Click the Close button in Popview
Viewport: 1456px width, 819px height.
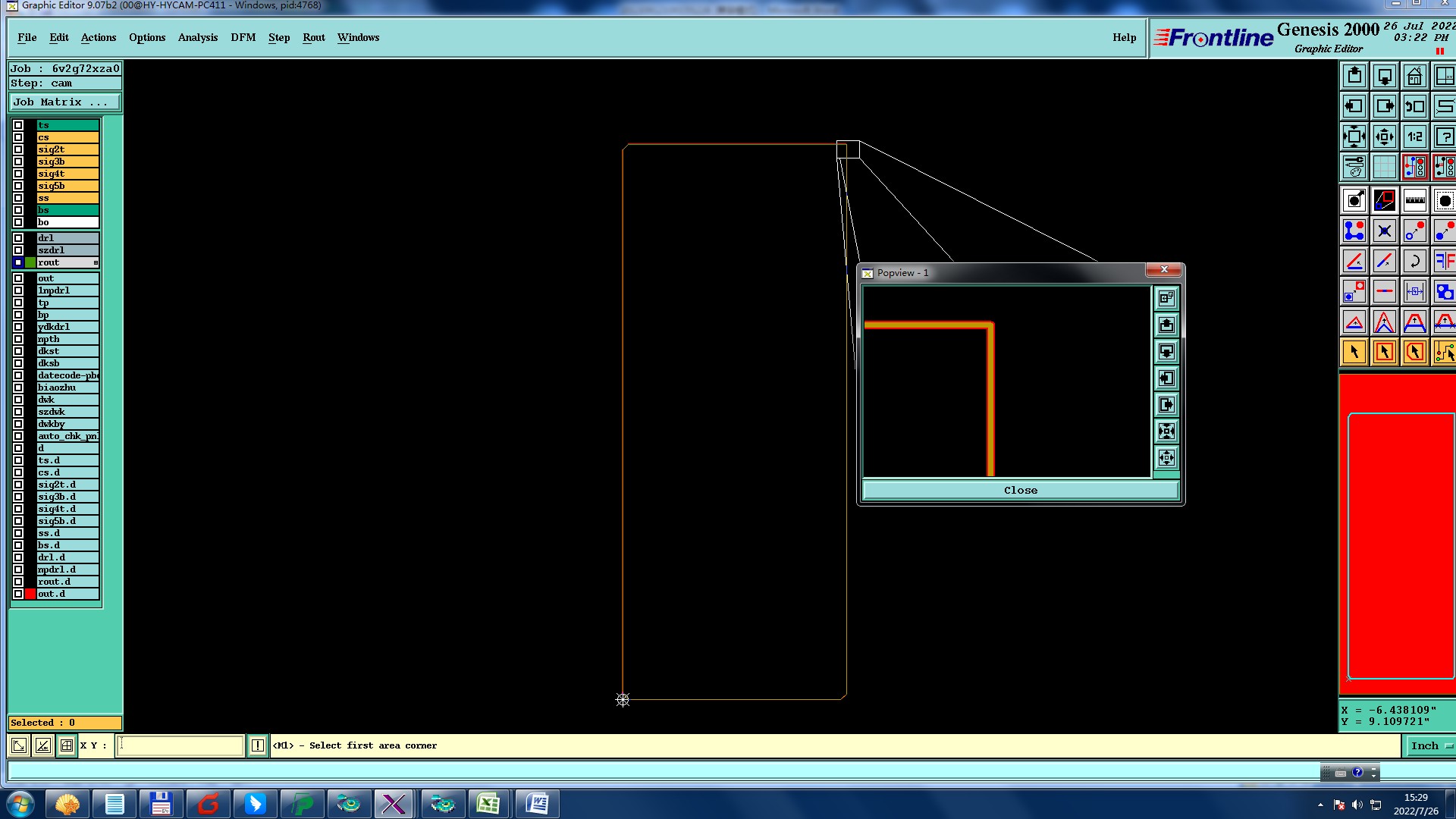pos(1020,491)
